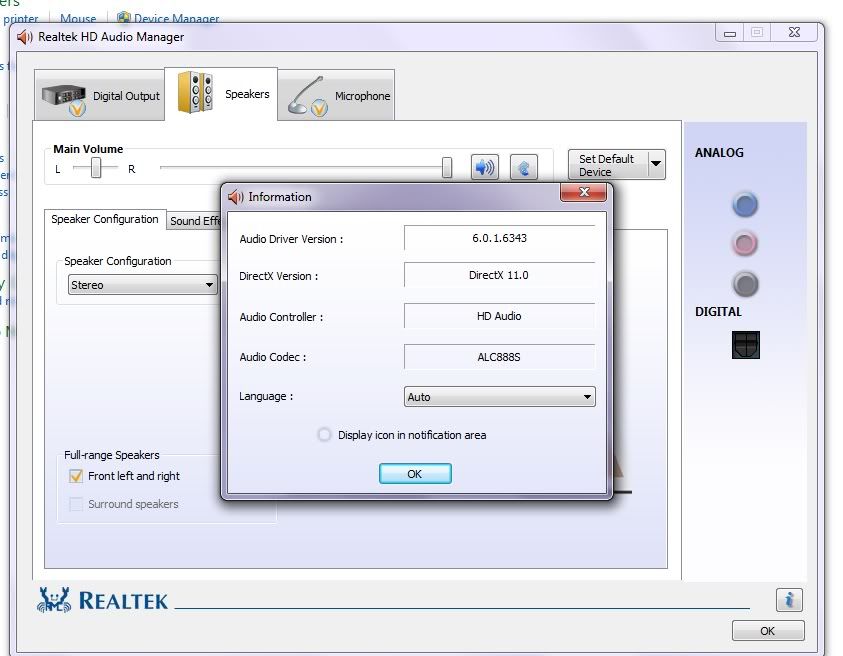Switch to the Microphone tab
The width and height of the screenshot is (843, 656).
[337, 95]
